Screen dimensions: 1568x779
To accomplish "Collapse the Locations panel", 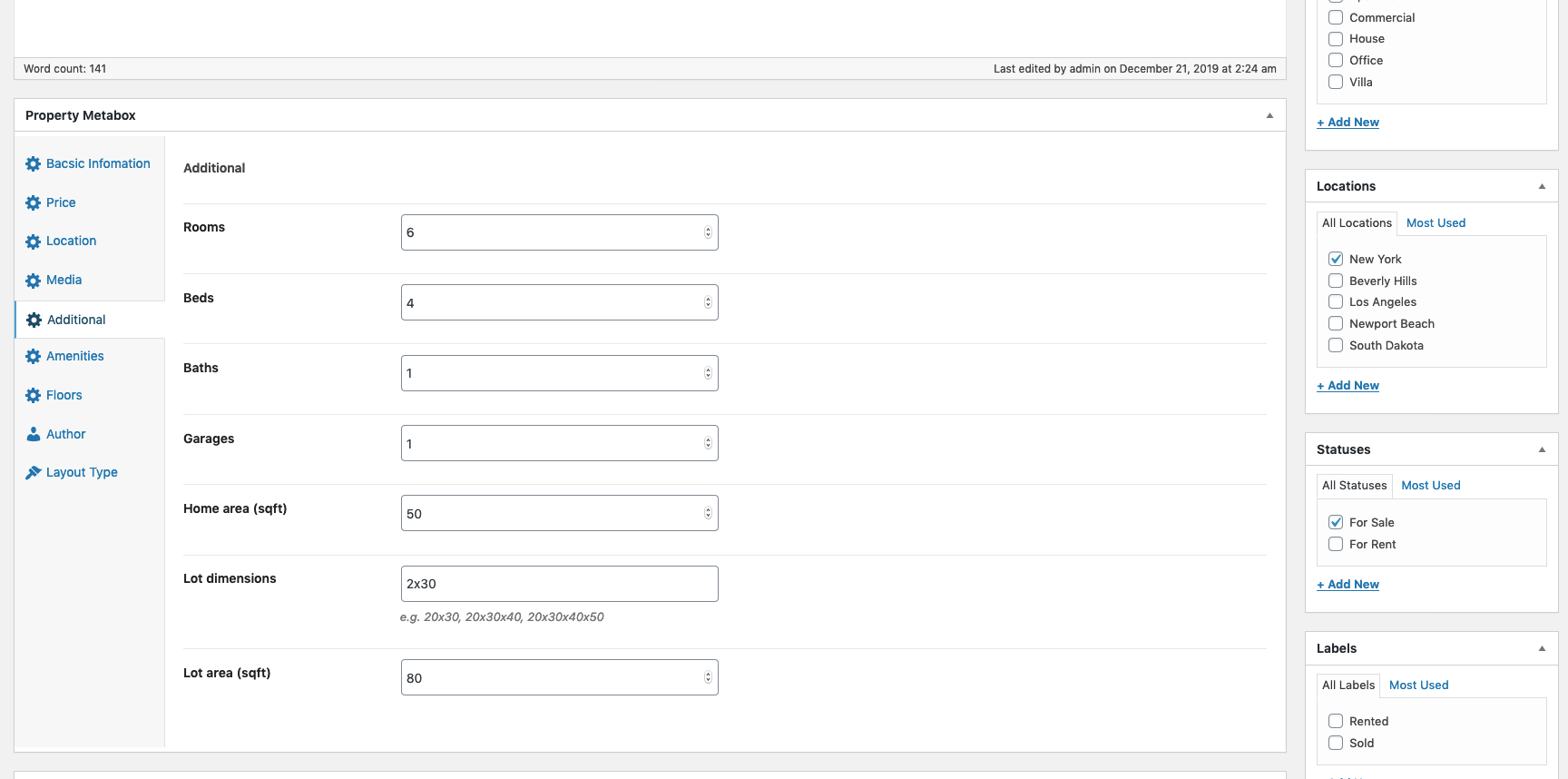I will click(1542, 186).
